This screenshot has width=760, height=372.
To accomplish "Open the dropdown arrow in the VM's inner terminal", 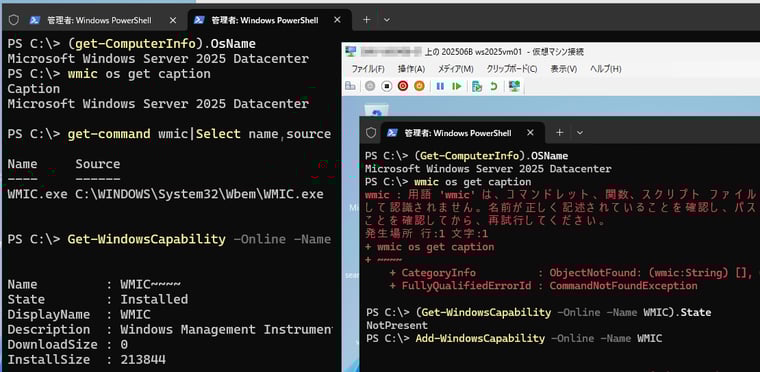I will coord(580,132).
